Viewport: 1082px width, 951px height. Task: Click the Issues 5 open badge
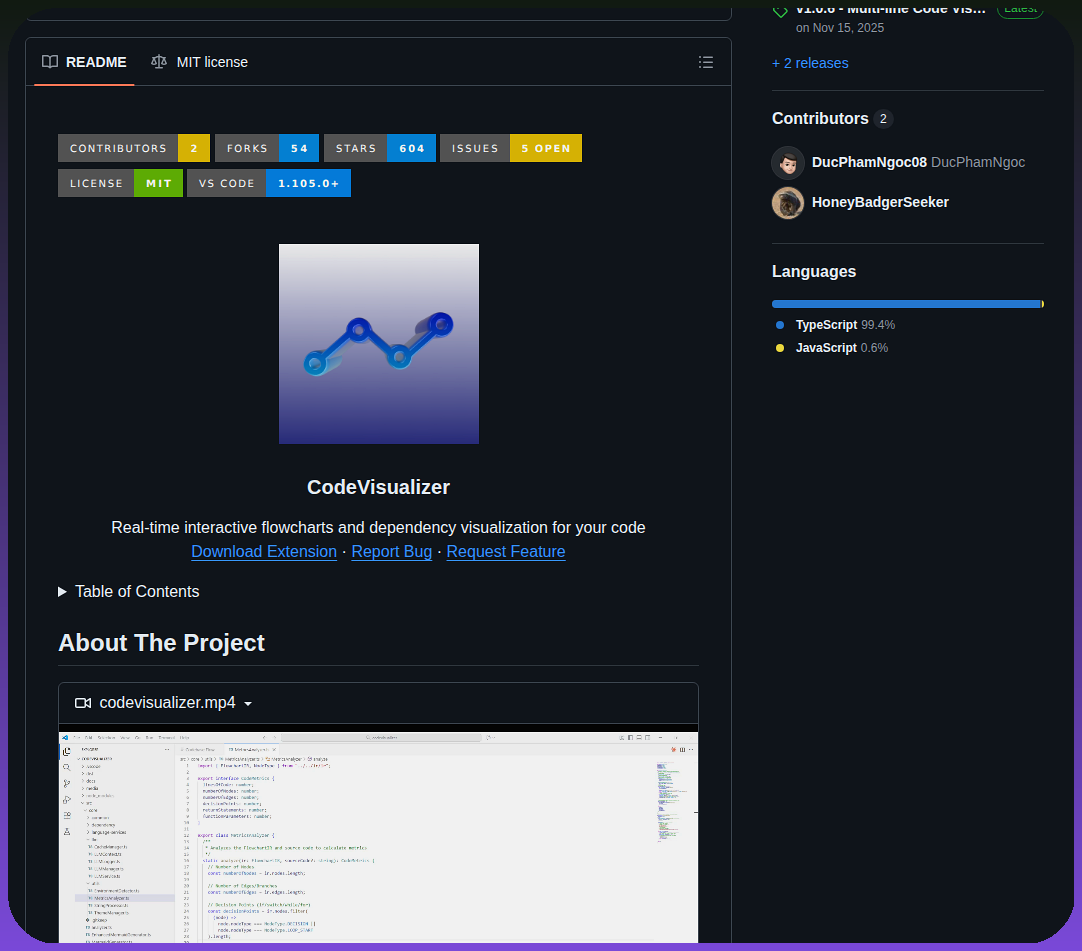click(511, 148)
